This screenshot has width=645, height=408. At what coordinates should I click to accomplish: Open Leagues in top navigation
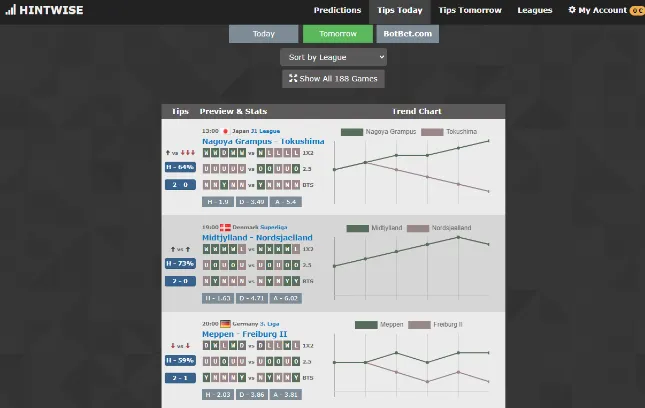point(535,10)
